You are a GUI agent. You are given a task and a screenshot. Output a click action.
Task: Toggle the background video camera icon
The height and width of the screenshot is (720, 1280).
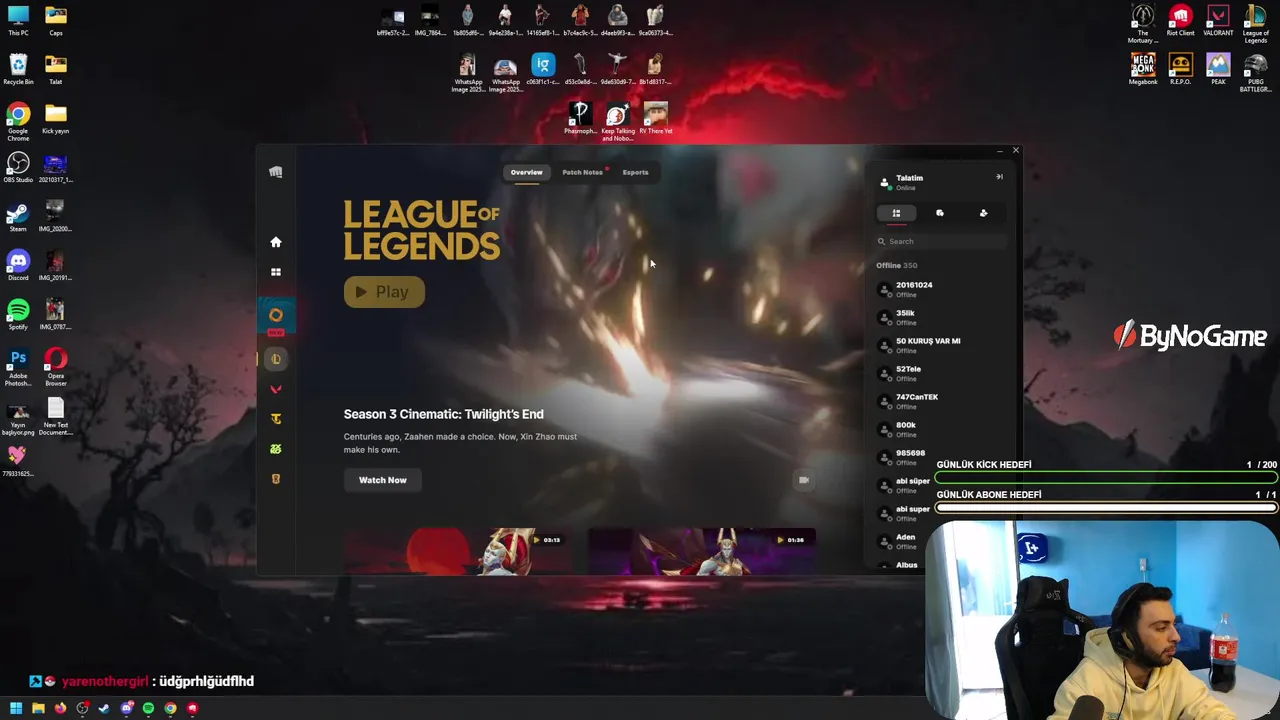tap(803, 480)
